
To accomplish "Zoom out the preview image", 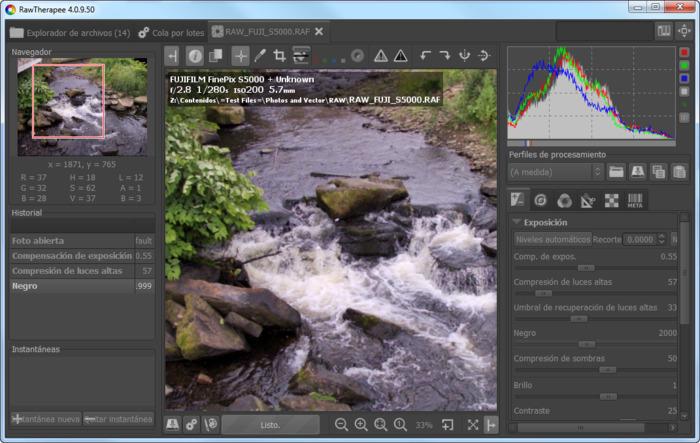I will [342, 425].
